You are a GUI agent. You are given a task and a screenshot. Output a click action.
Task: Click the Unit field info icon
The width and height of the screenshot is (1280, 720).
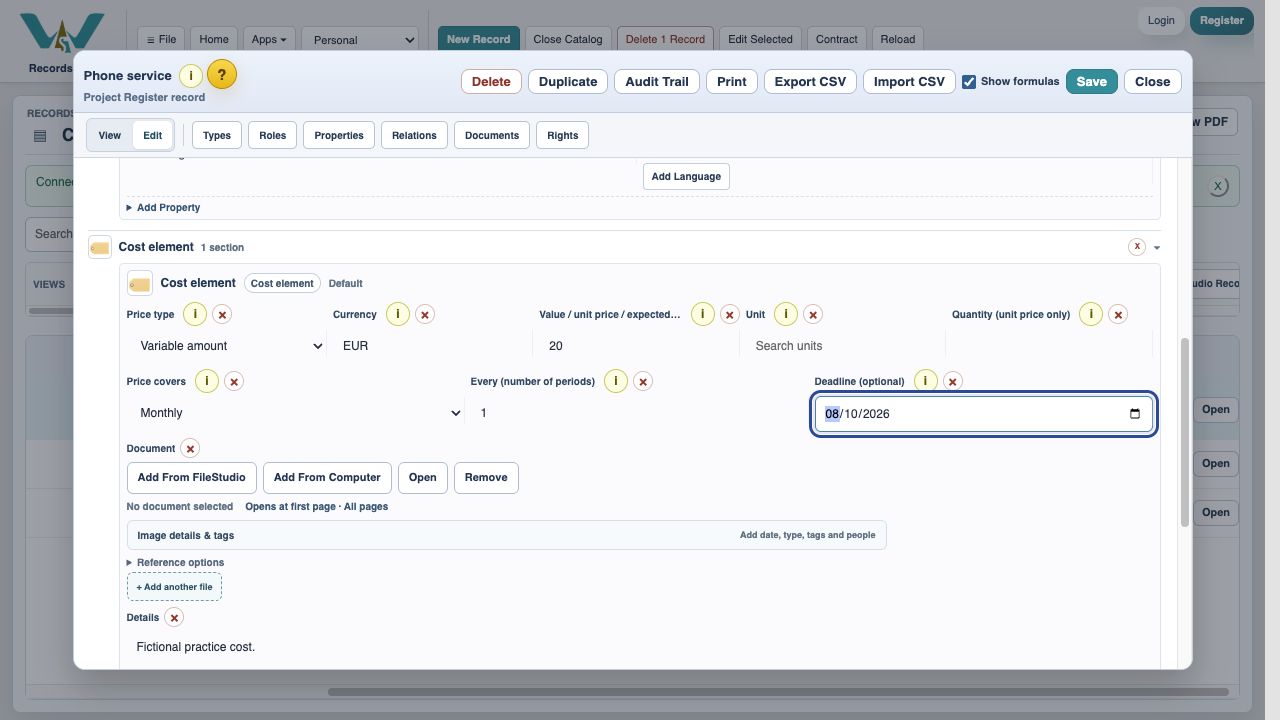pyautogui.click(x=786, y=314)
